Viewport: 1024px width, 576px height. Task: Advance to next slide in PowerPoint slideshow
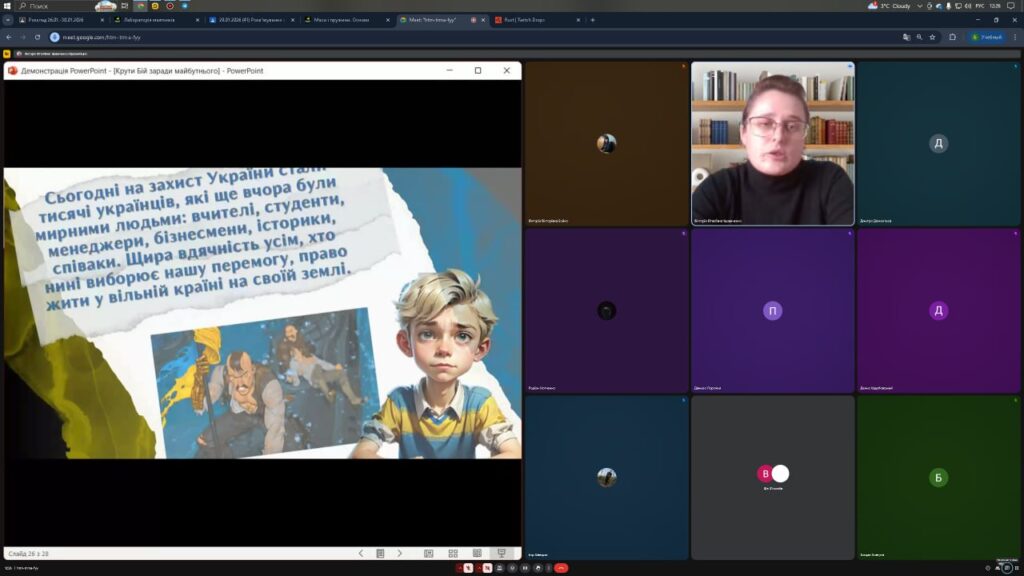tap(399, 553)
